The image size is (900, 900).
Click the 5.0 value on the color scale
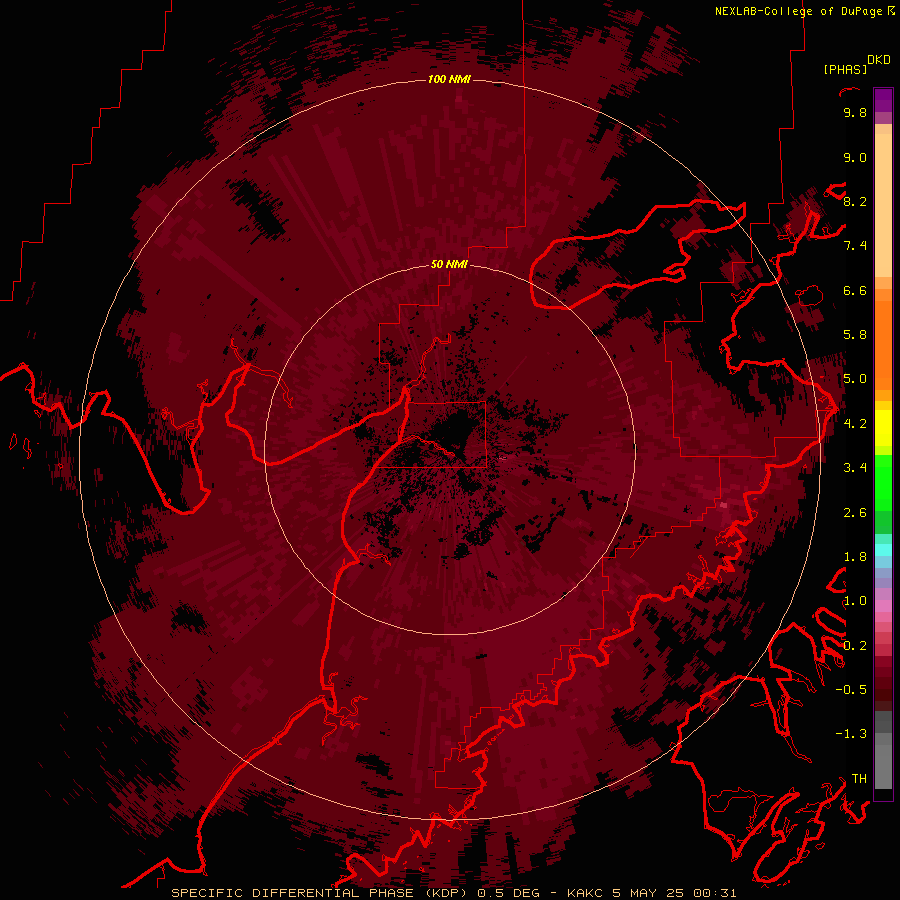pos(855,379)
